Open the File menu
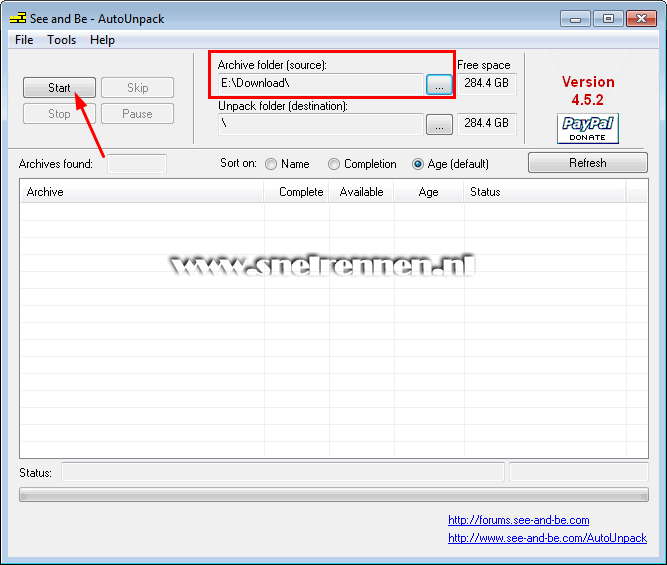Image resolution: width=667 pixels, height=565 pixels. pos(24,40)
